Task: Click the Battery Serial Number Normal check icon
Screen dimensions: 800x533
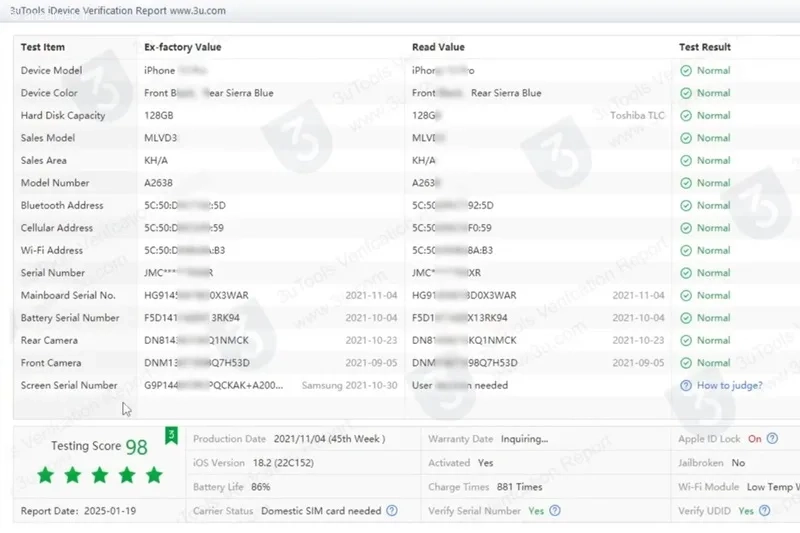Action: [686, 318]
